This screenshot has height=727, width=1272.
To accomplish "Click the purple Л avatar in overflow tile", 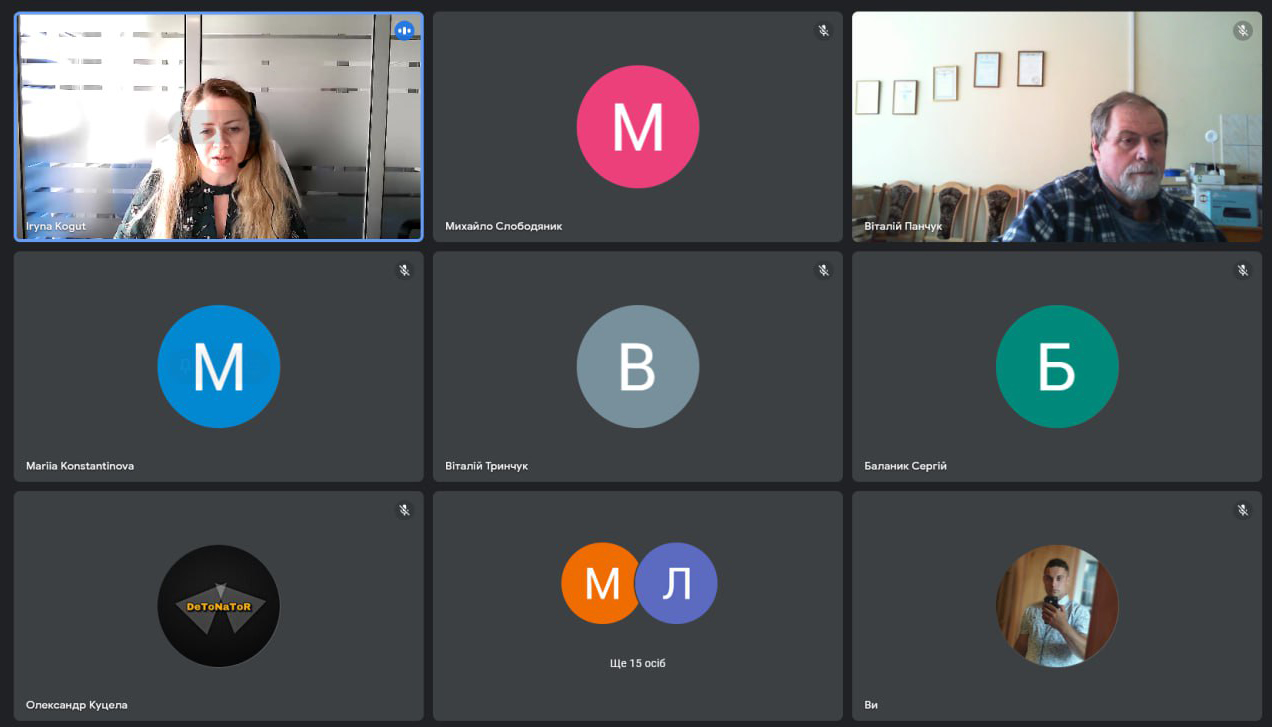I will (678, 584).
